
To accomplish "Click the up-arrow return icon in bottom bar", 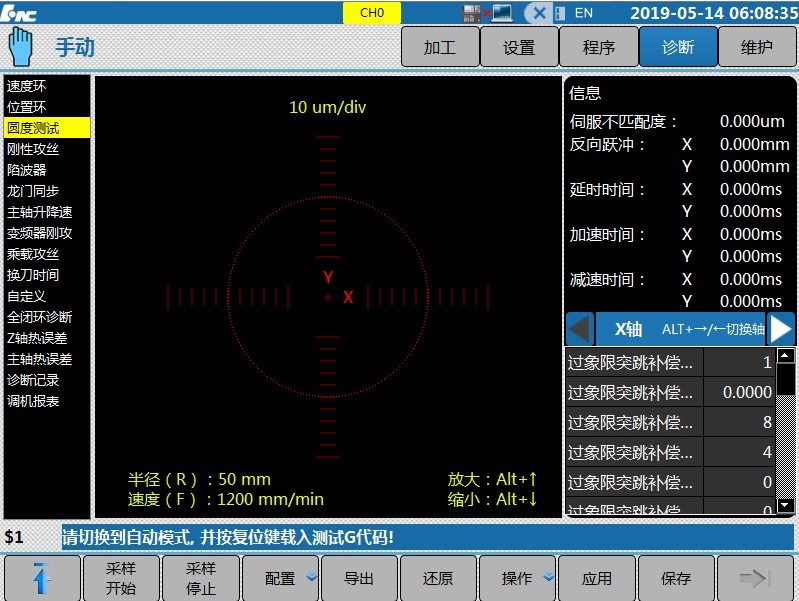I will (41, 578).
